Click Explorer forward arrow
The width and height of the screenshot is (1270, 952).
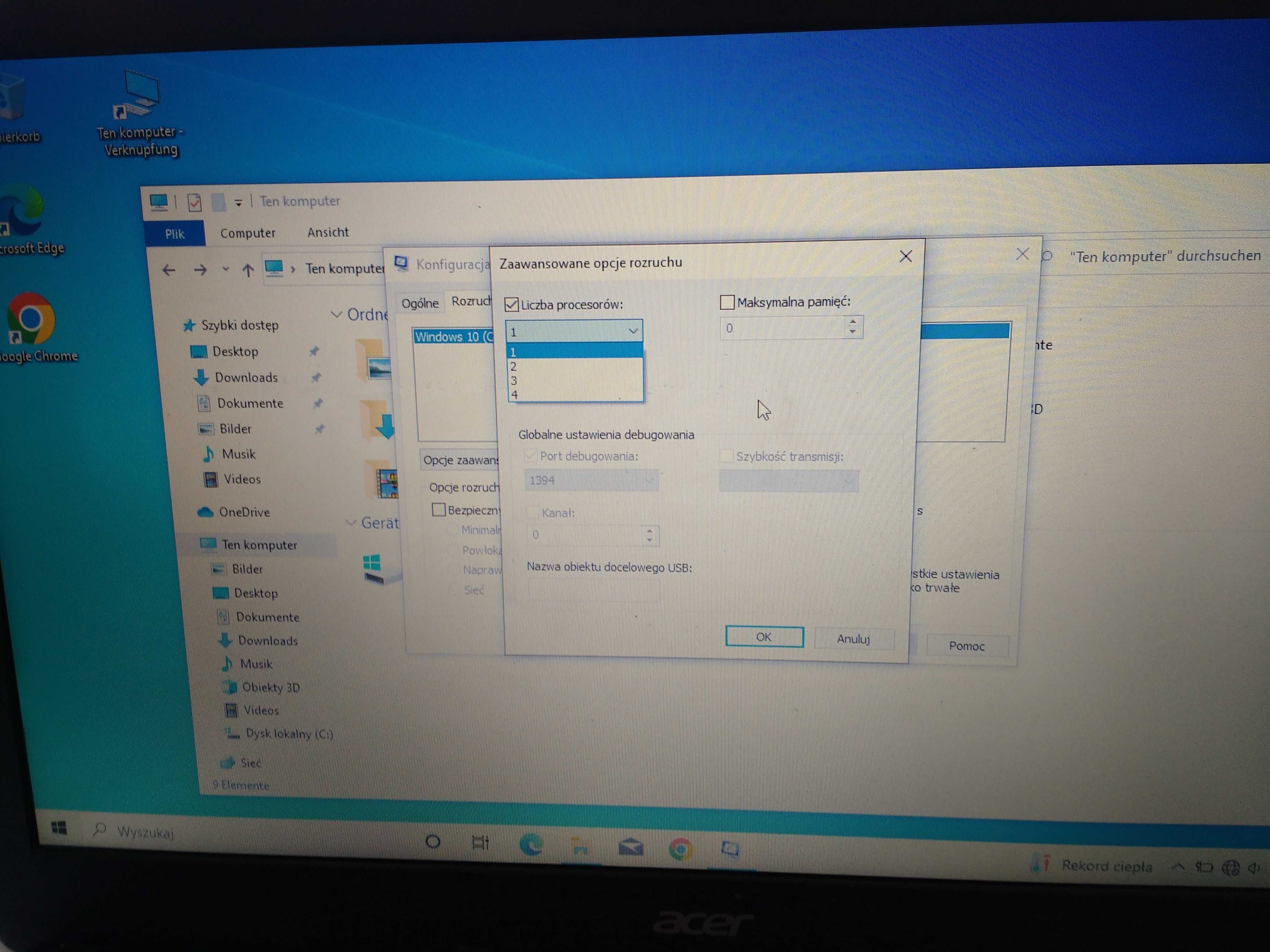coord(200,270)
